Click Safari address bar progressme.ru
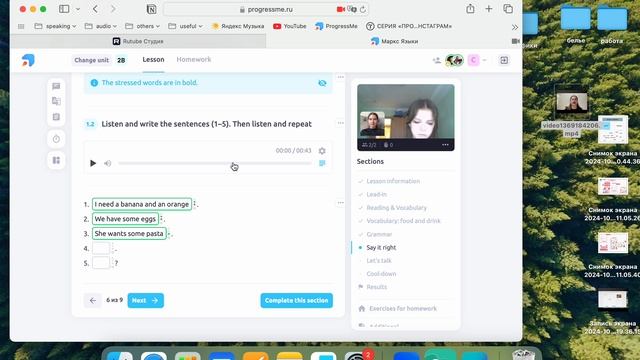The width and height of the screenshot is (640, 360). coord(266,9)
